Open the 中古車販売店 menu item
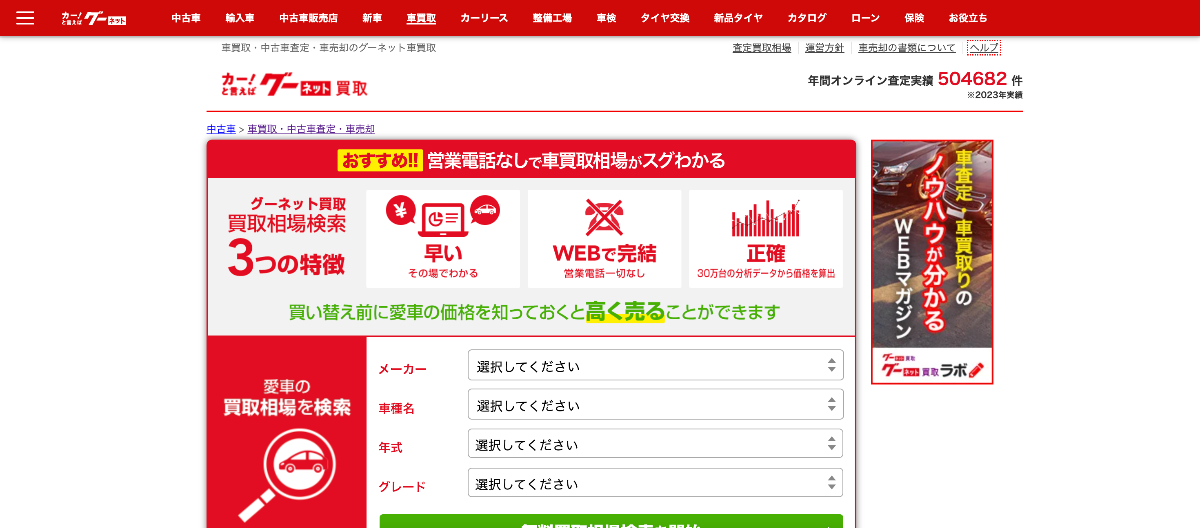1200x528 pixels. pos(308,18)
